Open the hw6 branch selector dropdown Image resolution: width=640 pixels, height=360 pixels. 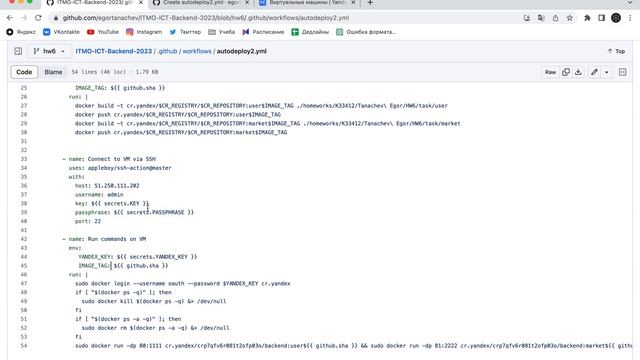point(49,51)
